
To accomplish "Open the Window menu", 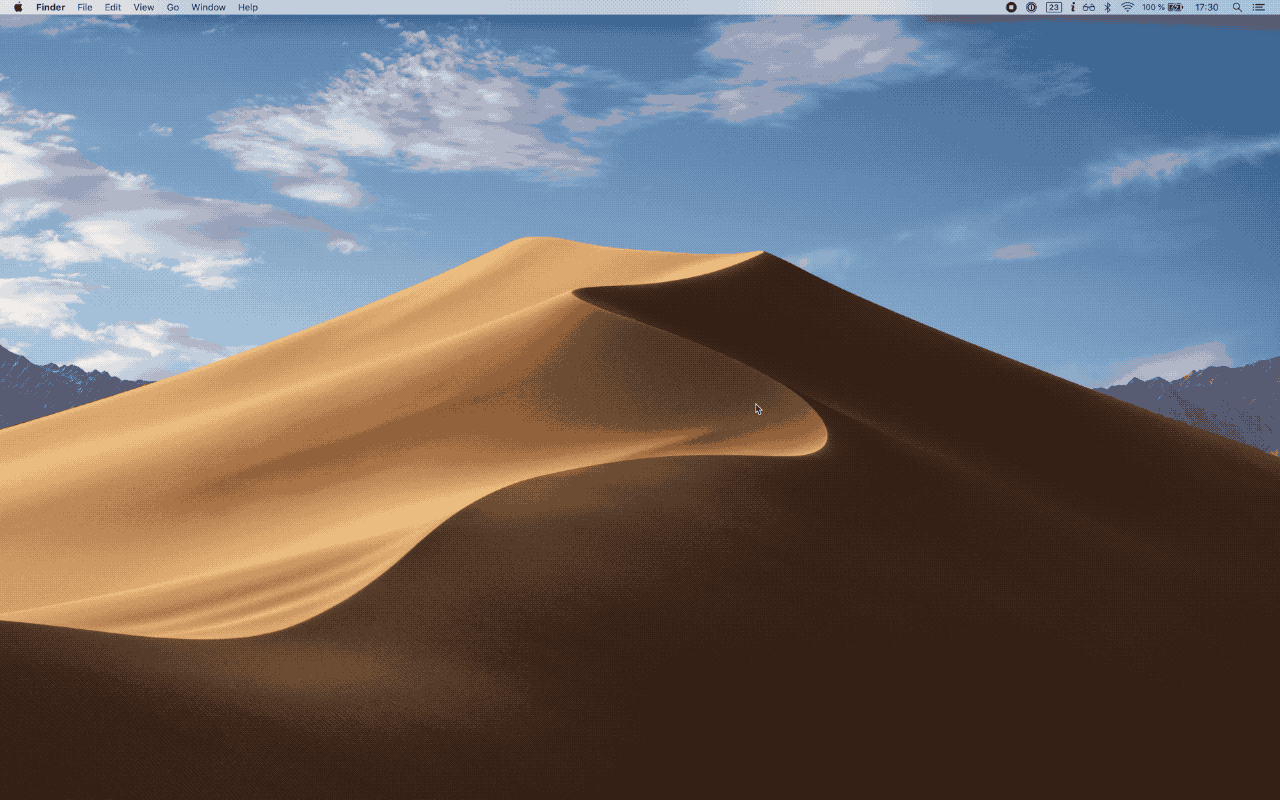I will click(209, 7).
